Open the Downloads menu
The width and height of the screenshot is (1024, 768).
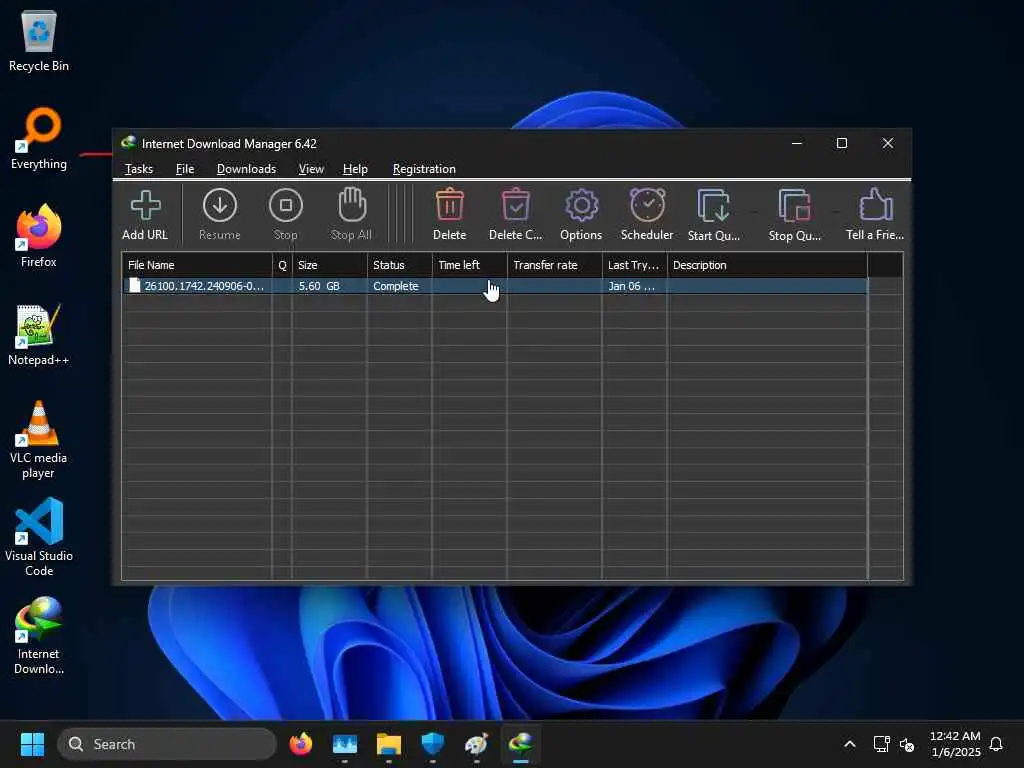tap(246, 168)
